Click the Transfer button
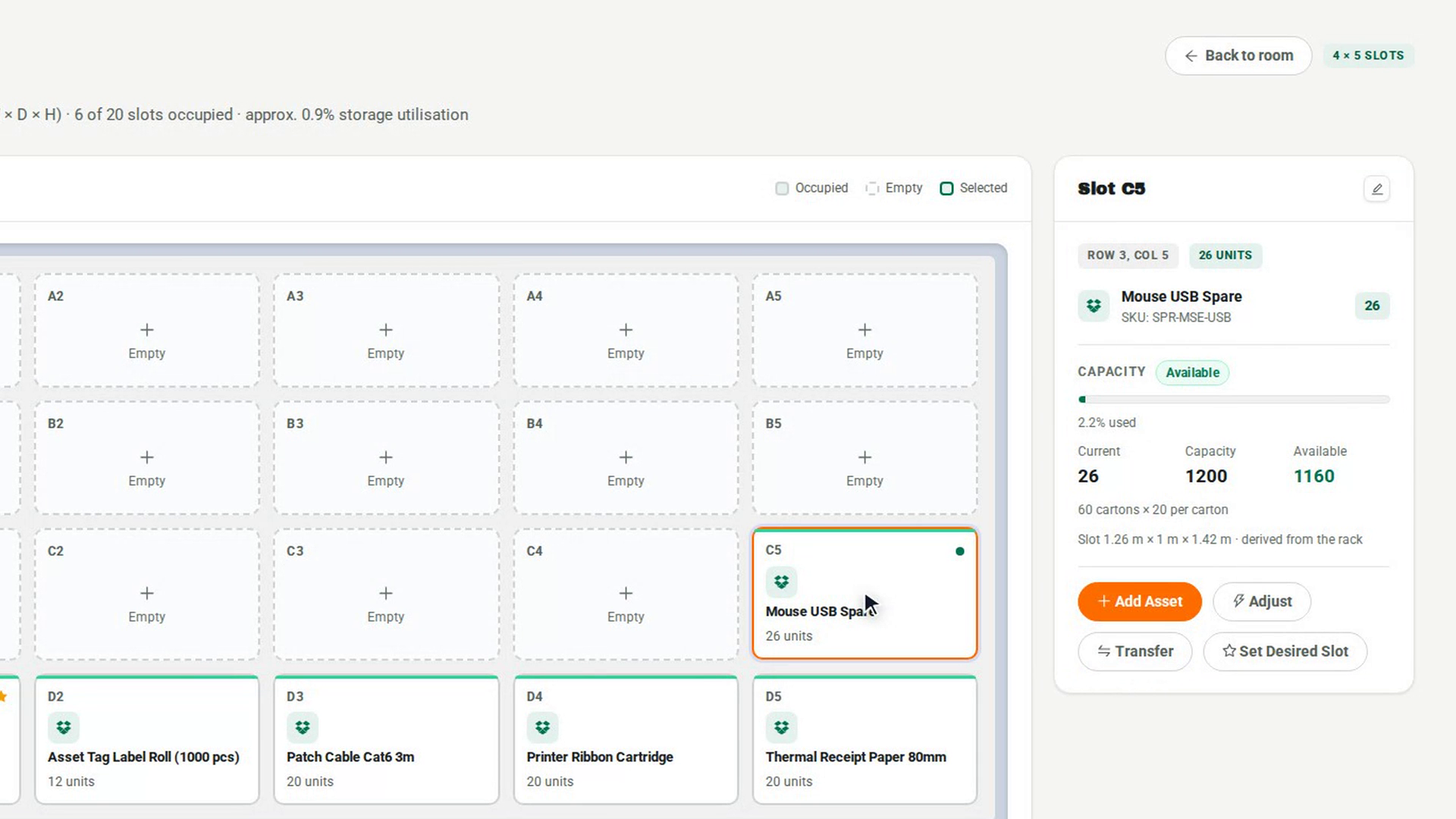The width and height of the screenshot is (1456, 819). (1135, 651)
